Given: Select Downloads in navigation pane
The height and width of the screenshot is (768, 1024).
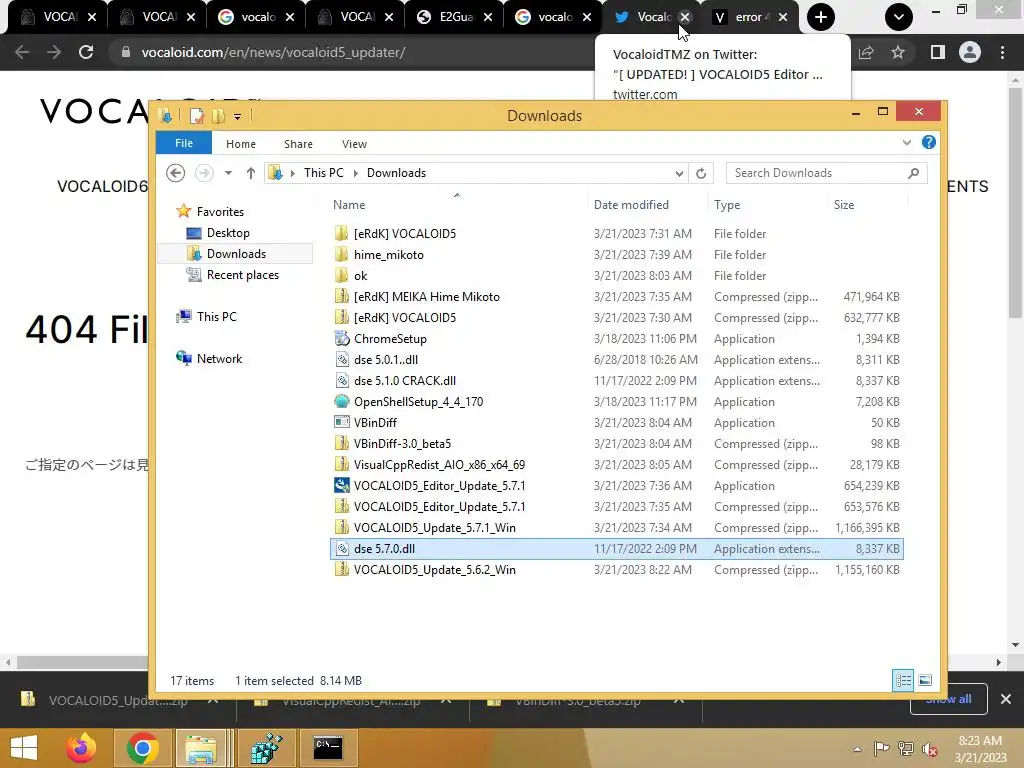Looking at the screenshot, I should tap(235, 253).
